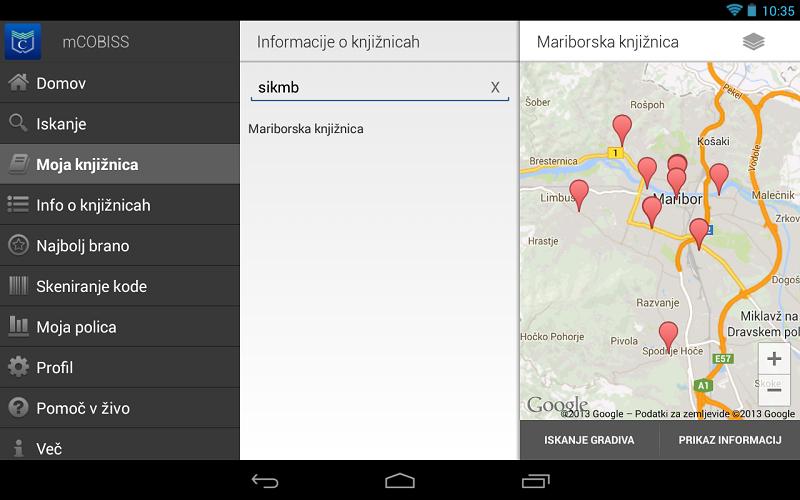Tap the Android recent apps button
The height and width of the screenshot is (500, 800).
[536, 481]
